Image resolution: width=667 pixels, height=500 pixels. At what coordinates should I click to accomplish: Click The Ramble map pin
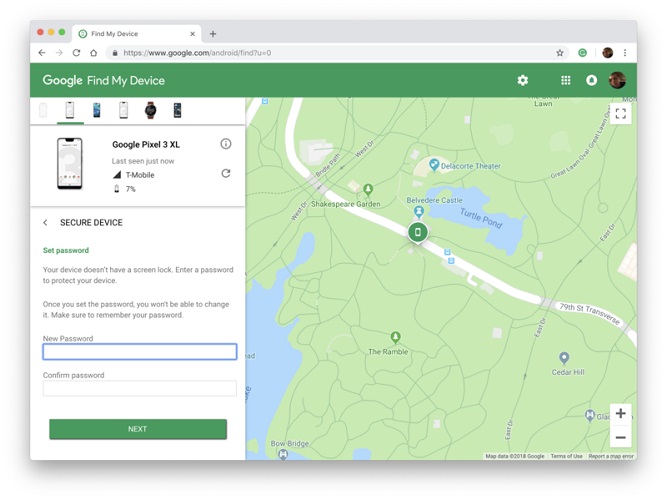click(x=395, y=338)
